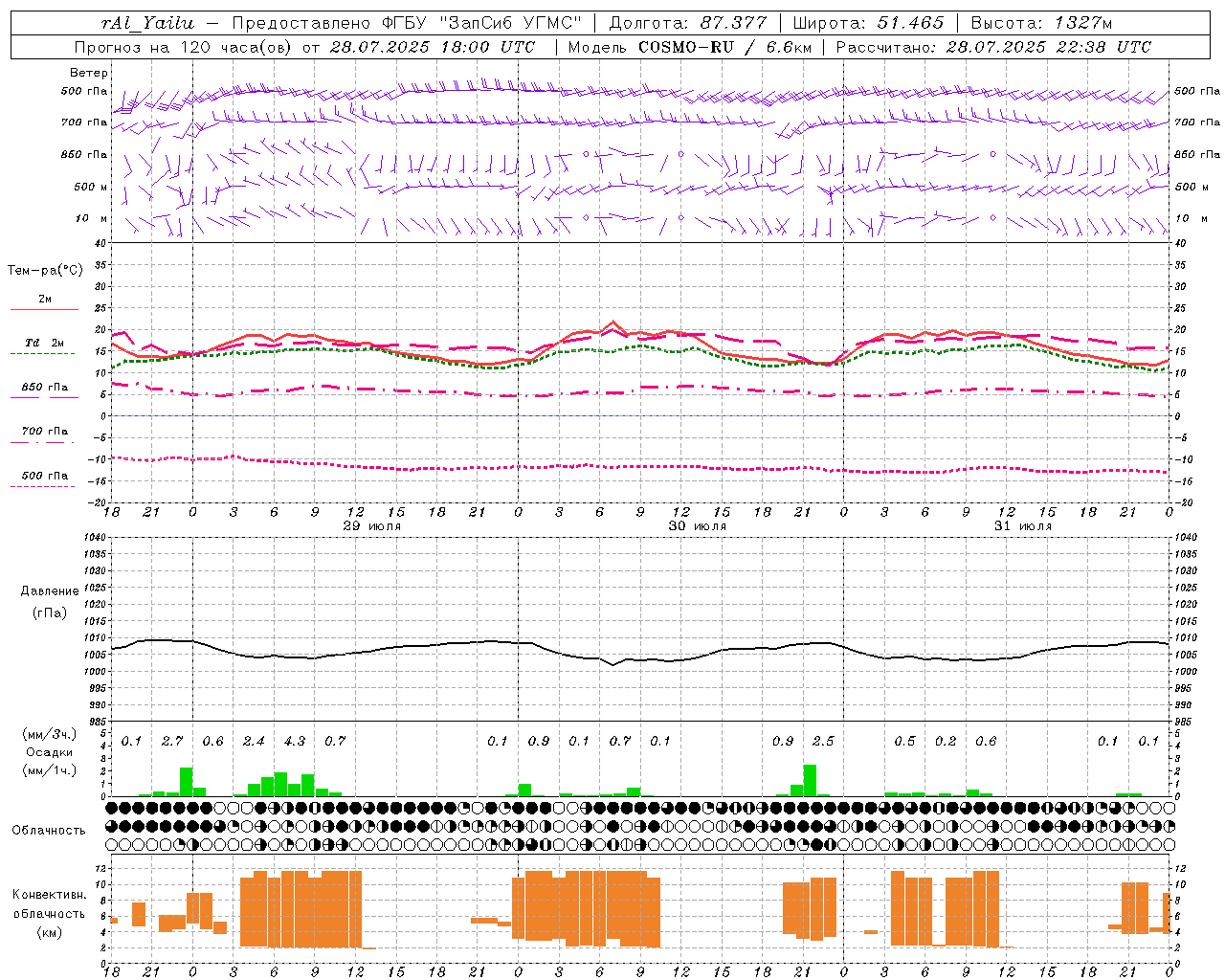Click the "Облачность" cloud cover label
This screenshot has width=1225, height=980.
tap(49, 830)
